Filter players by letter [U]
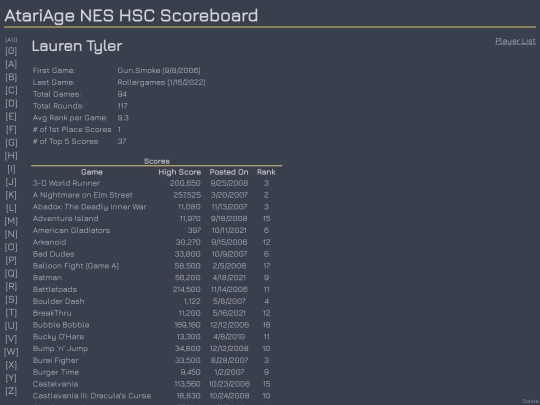Screen dimensions: 540x405 click(11, 326)
